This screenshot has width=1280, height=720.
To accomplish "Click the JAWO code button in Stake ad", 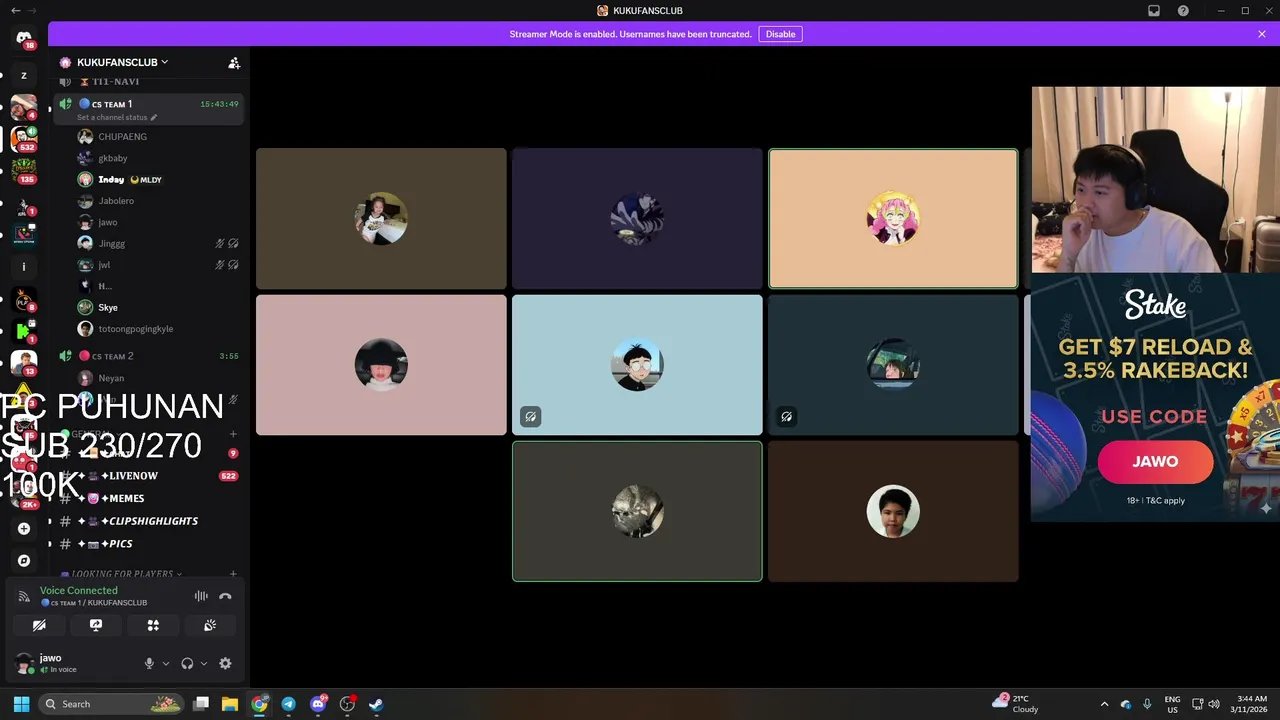I will pyautogui.click(x=1155, y=462).
